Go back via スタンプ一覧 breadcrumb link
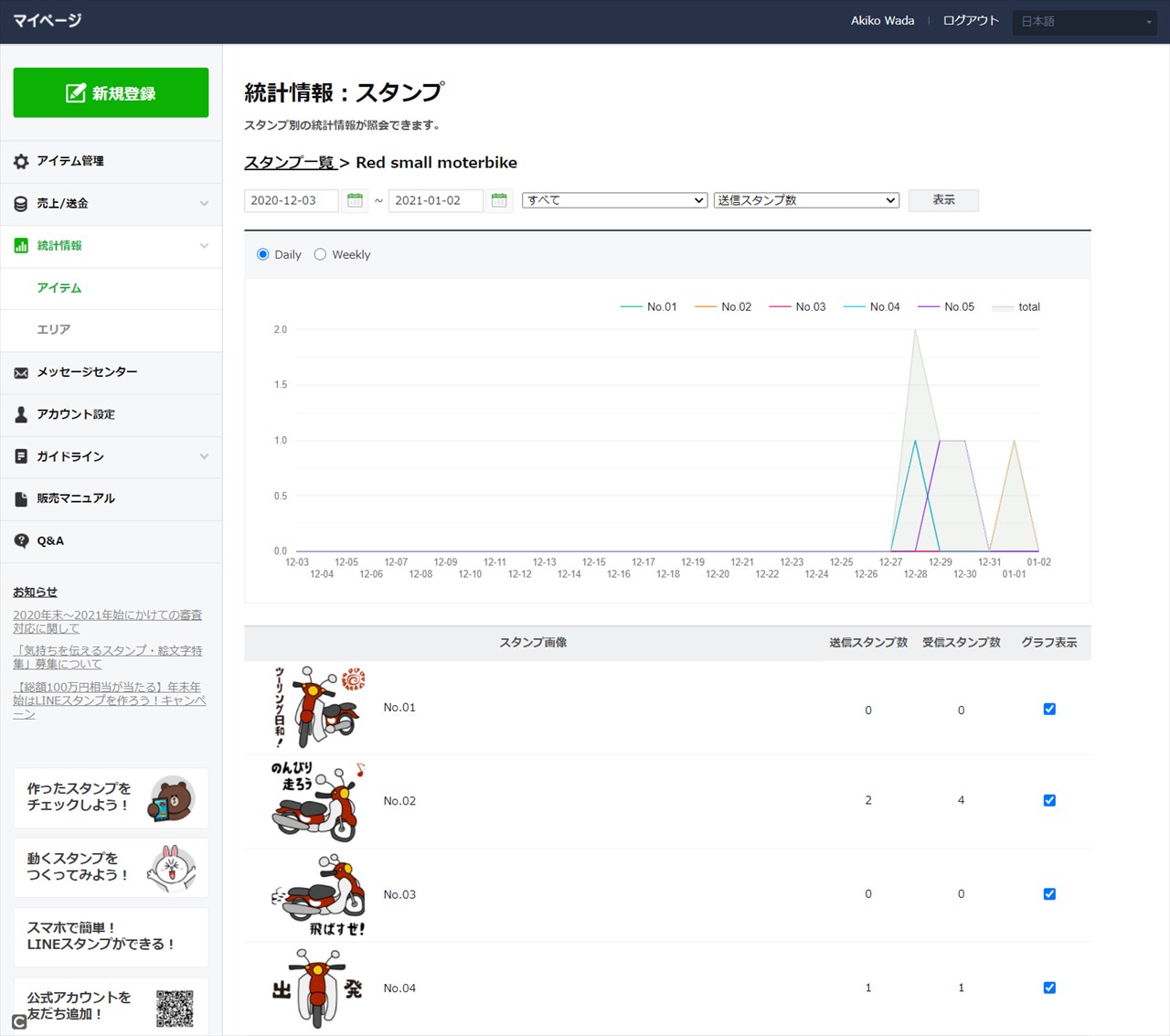This screenshot has height=1036, width=1170. click(290, 163)
